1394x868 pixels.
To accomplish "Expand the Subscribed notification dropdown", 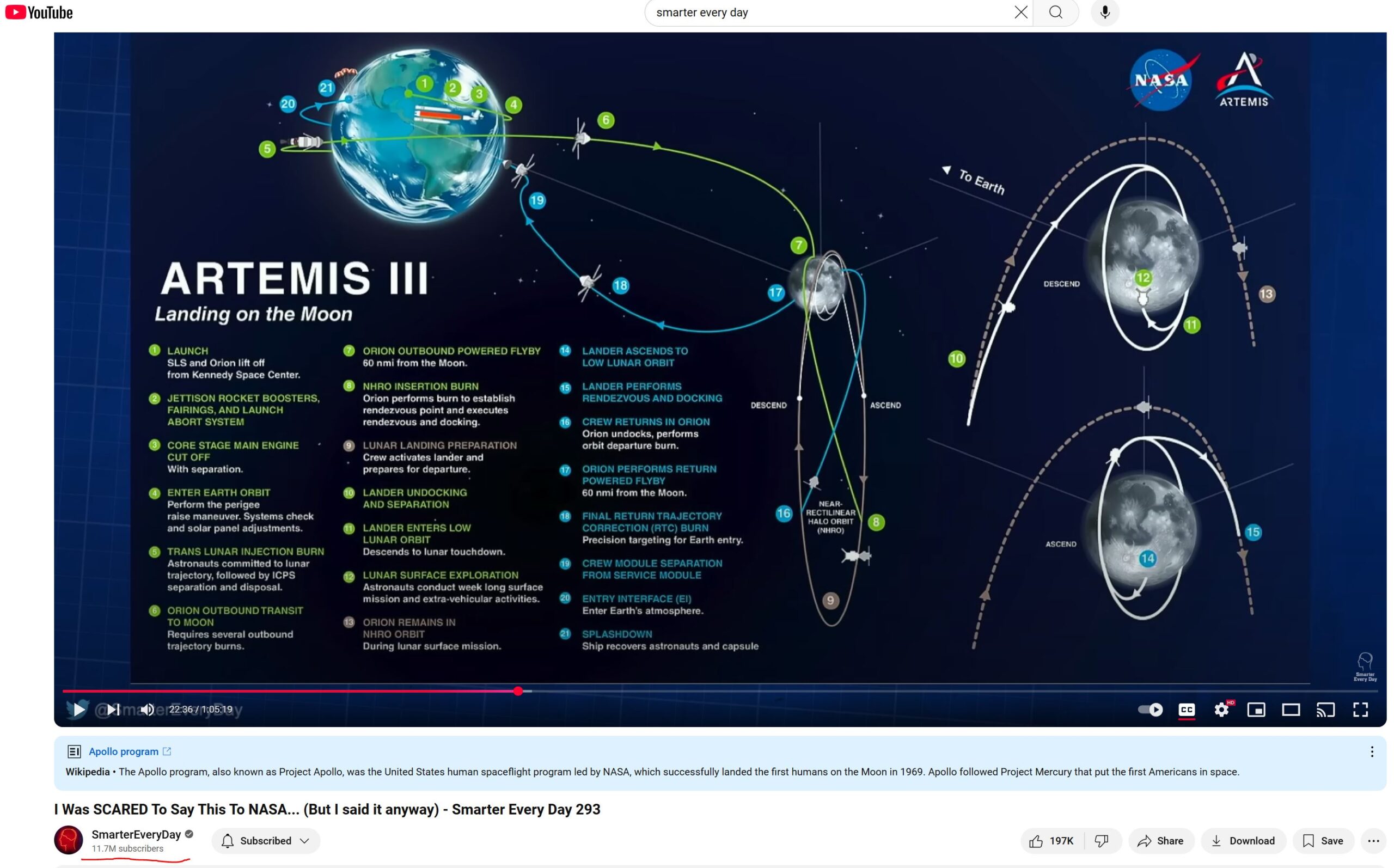I will pyautogui.click(x=266, y=841).
